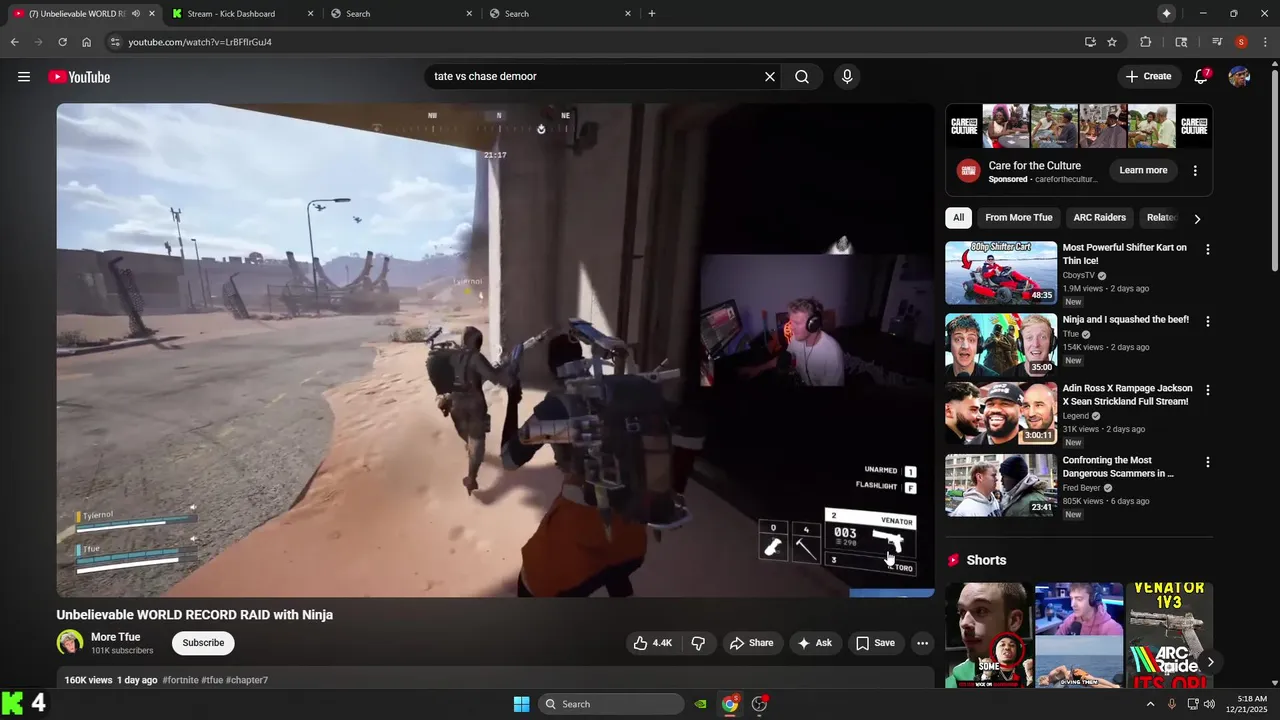This screenshot has width=1280, height=720.
Task: Click the Ask button
Action: 814,643
